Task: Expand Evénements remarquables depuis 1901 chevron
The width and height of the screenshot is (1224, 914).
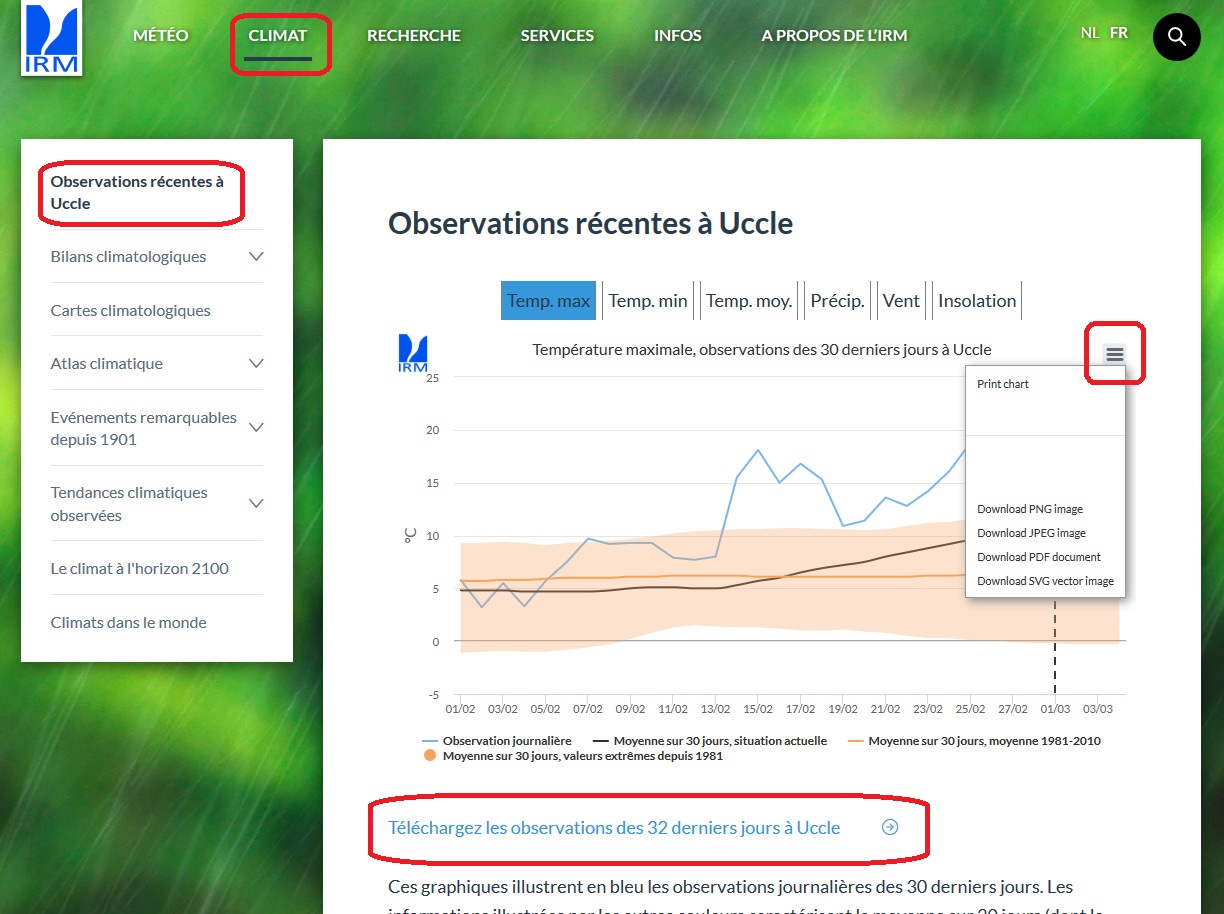Action: [256, 428]
